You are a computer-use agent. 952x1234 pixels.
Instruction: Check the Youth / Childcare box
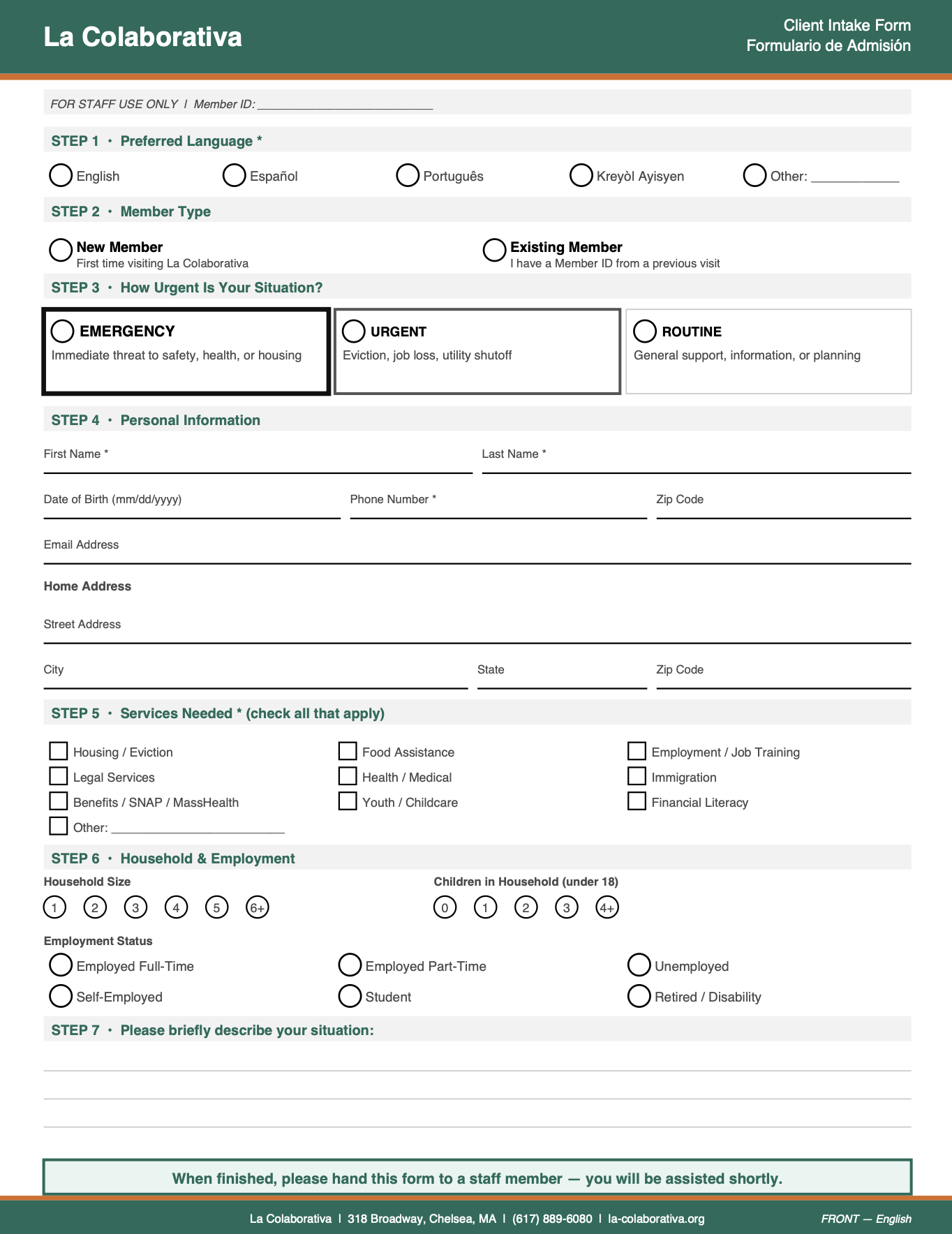coord(348,801)
